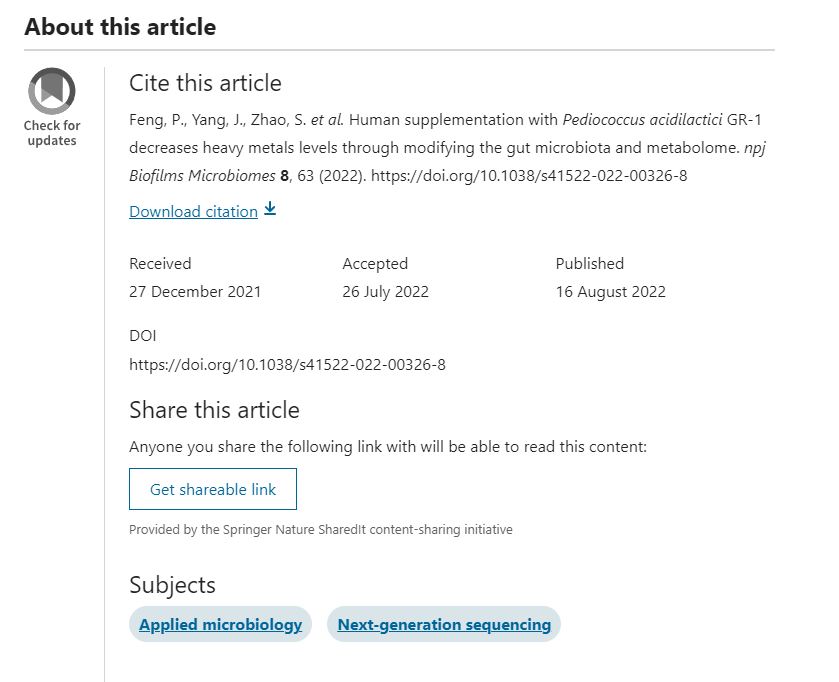Click the italic Pediococcus acidilactici species name

(642, 120)
